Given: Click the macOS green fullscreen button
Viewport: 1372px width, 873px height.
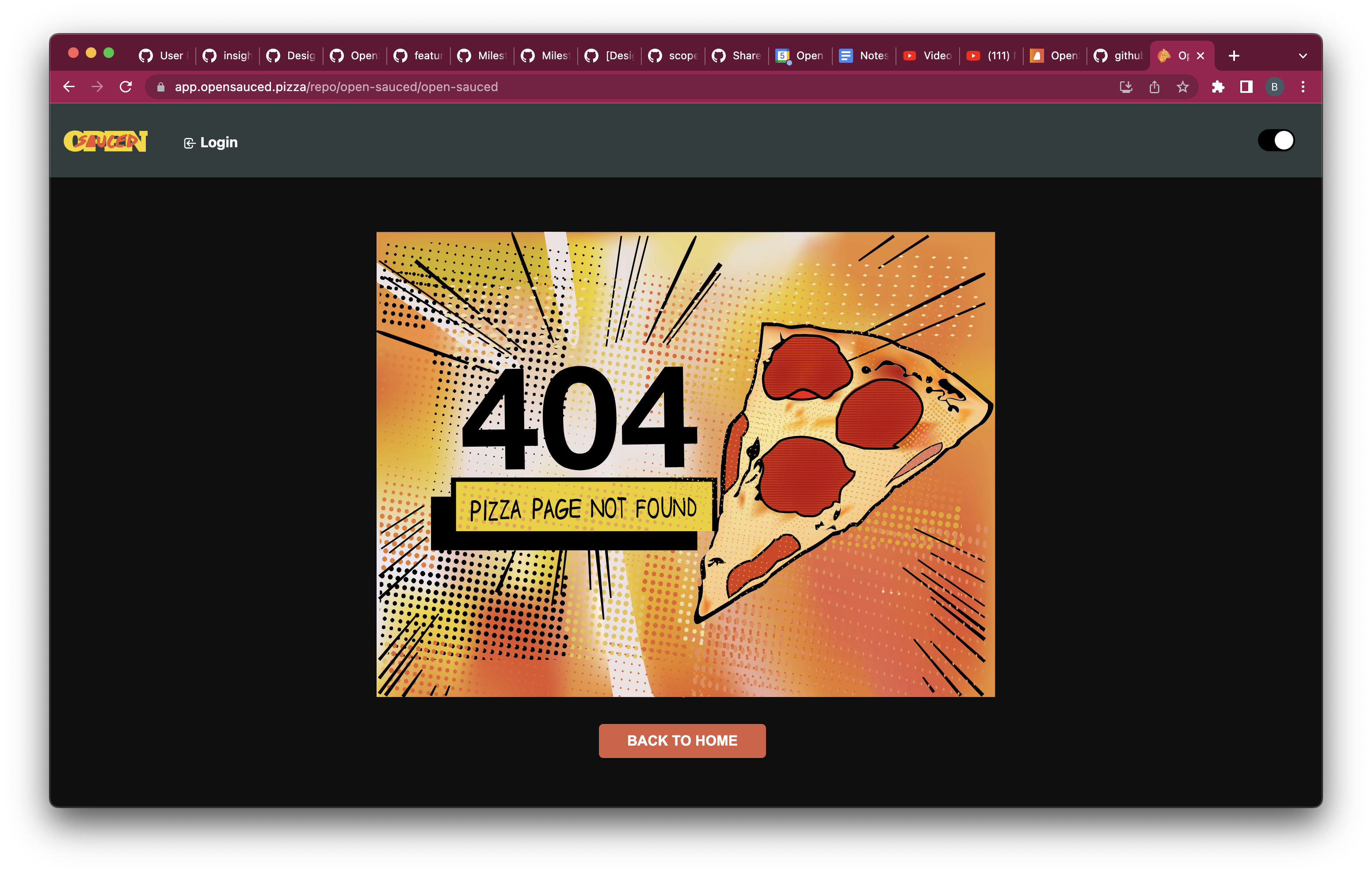Looking at the screenshot, I should click(109, 53).
